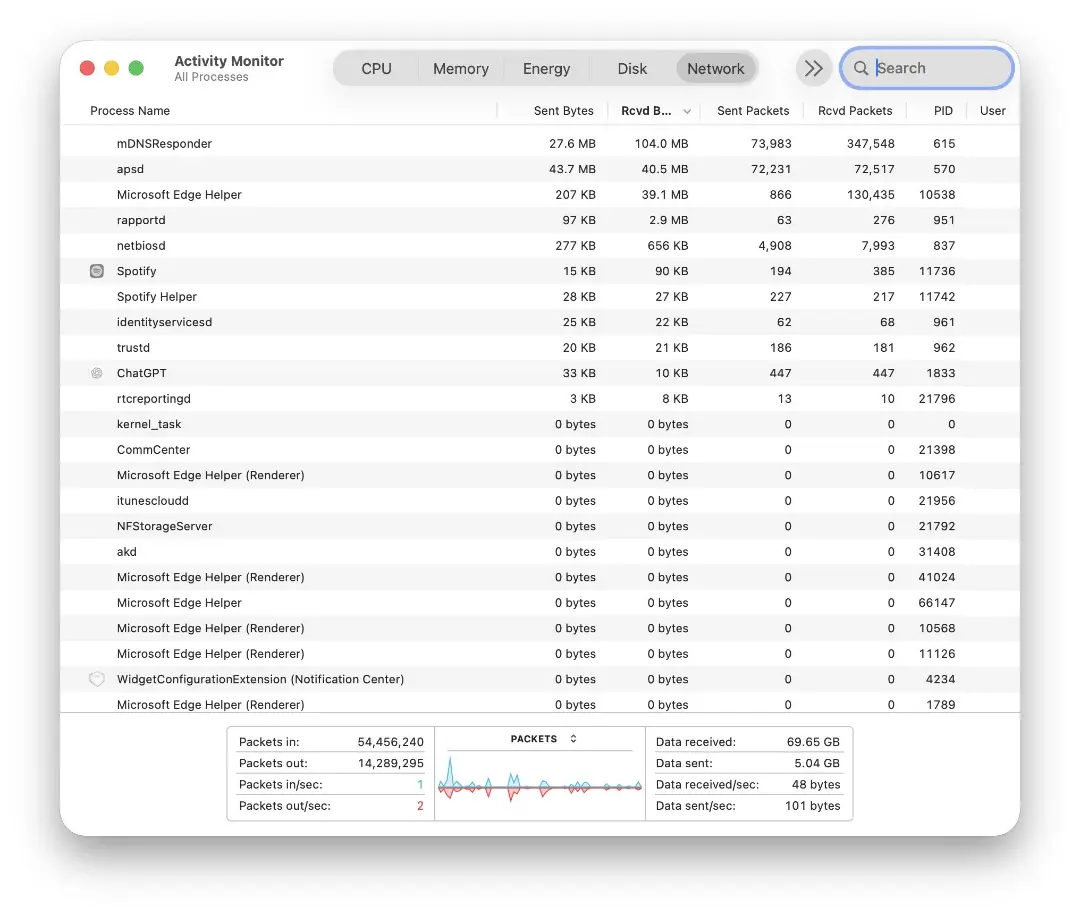Minimize the window with the yellow button
The height and width of the screenshot is (915, 1080).
tap(112, 68)
